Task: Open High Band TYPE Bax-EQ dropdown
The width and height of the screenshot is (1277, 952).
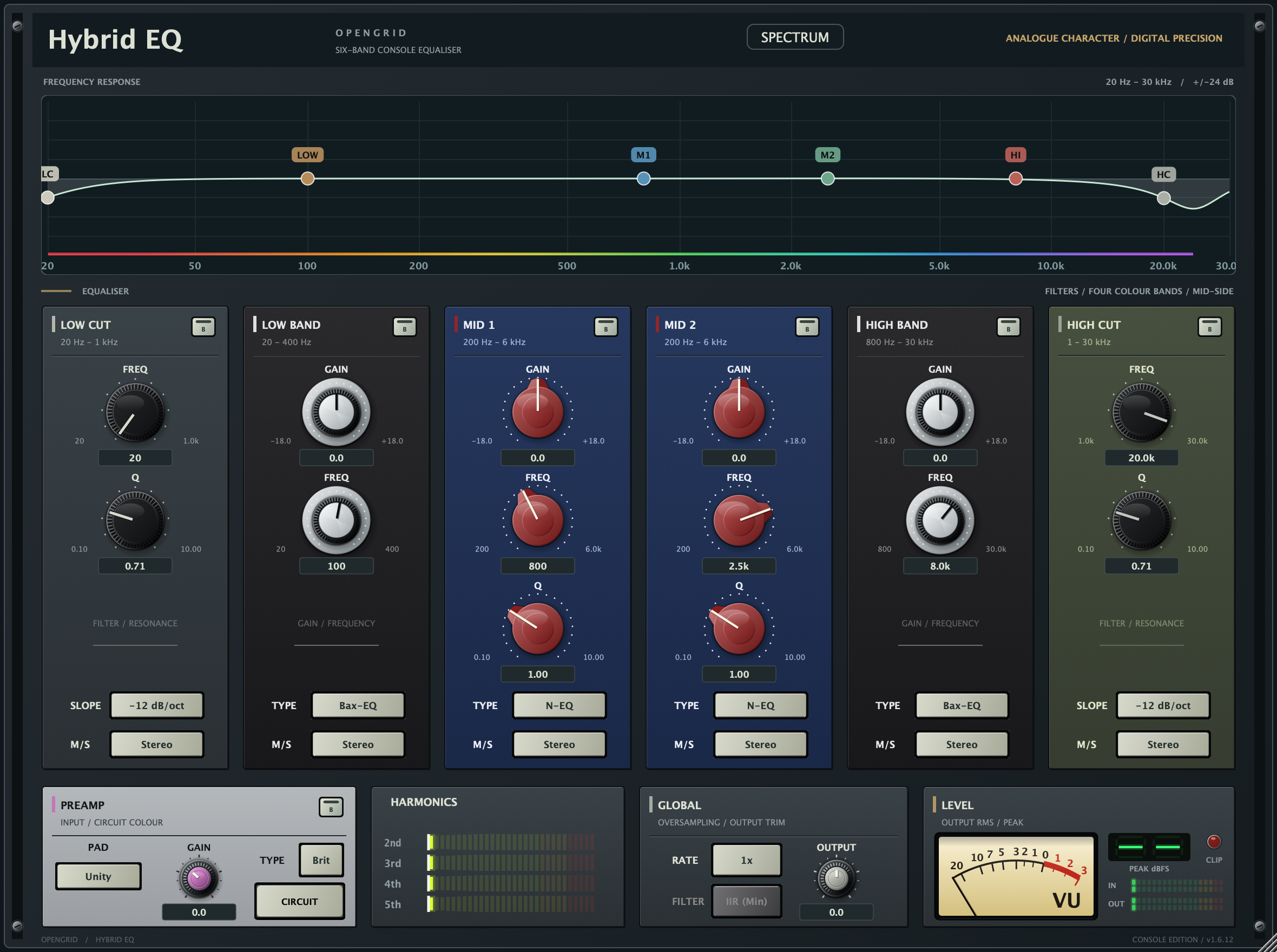Action: click(x=962, y=705)
